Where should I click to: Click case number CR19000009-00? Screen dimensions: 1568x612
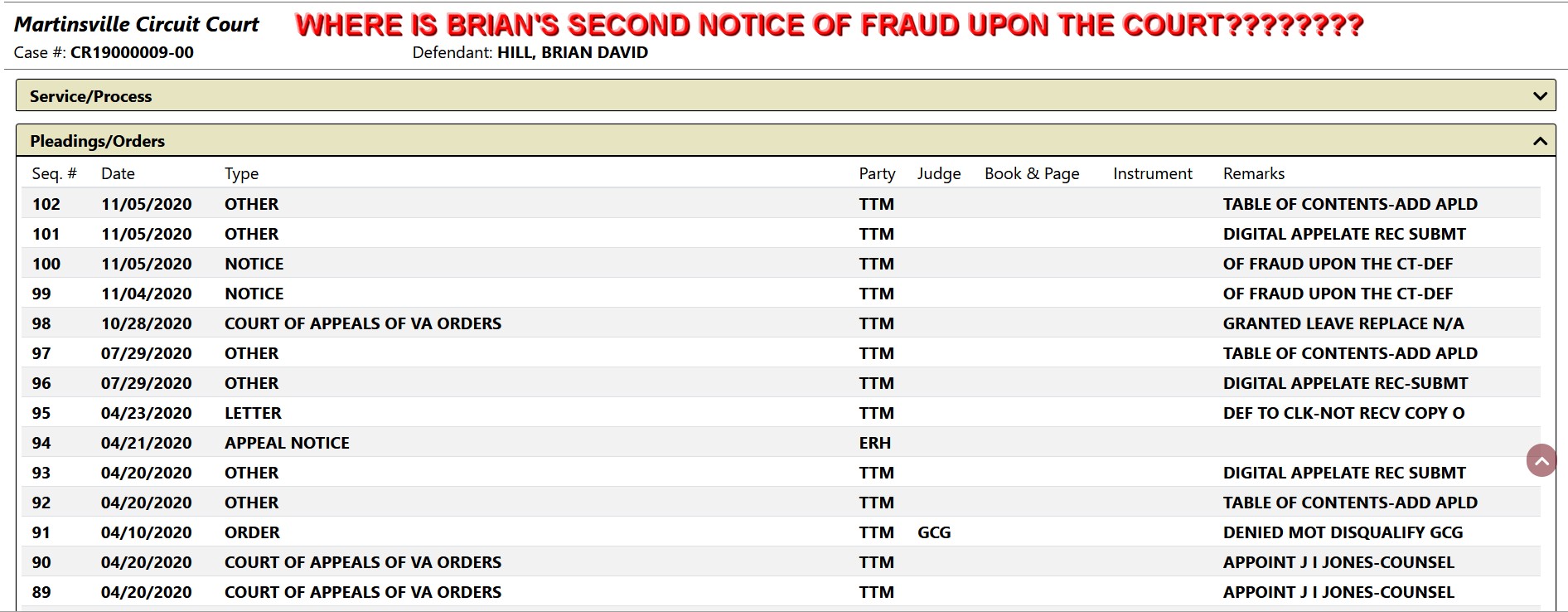(x=132, y=52)
